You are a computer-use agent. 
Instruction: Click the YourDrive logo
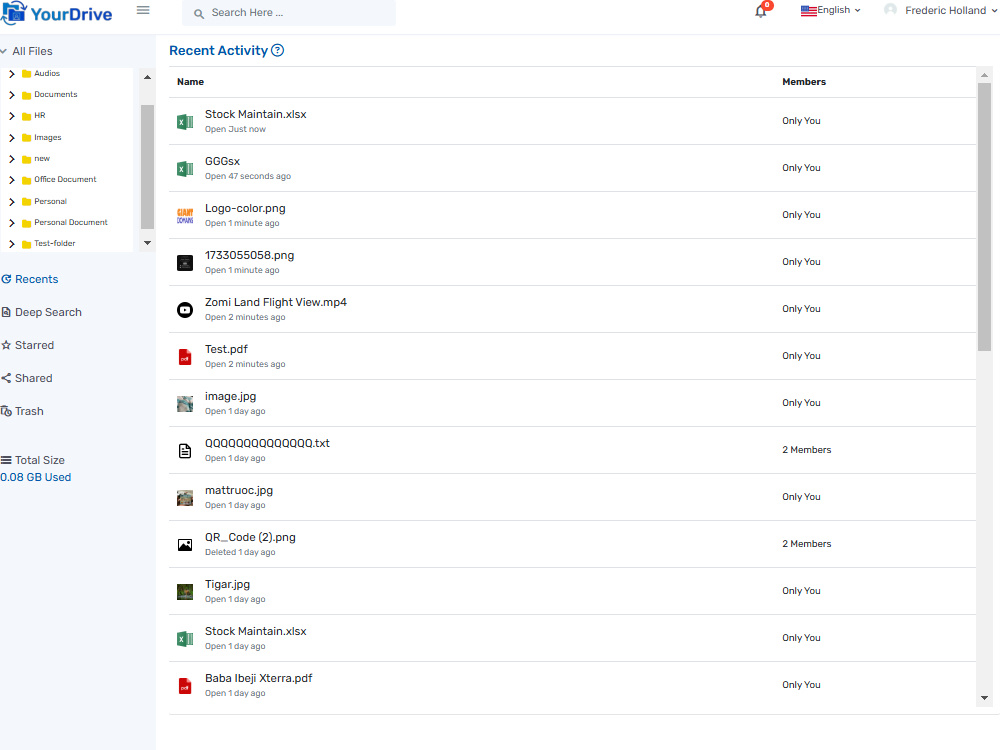(57, 13)
